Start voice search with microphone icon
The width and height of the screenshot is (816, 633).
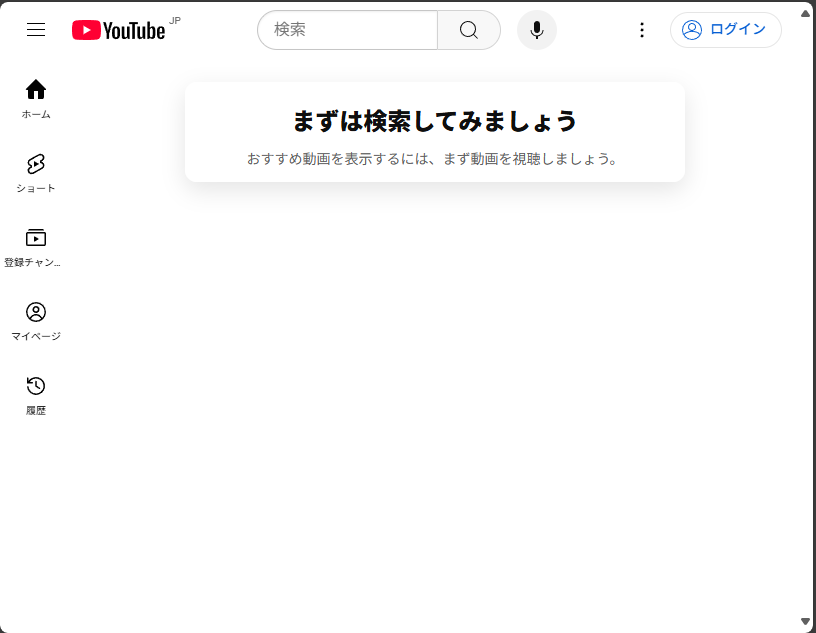(537, 30)
